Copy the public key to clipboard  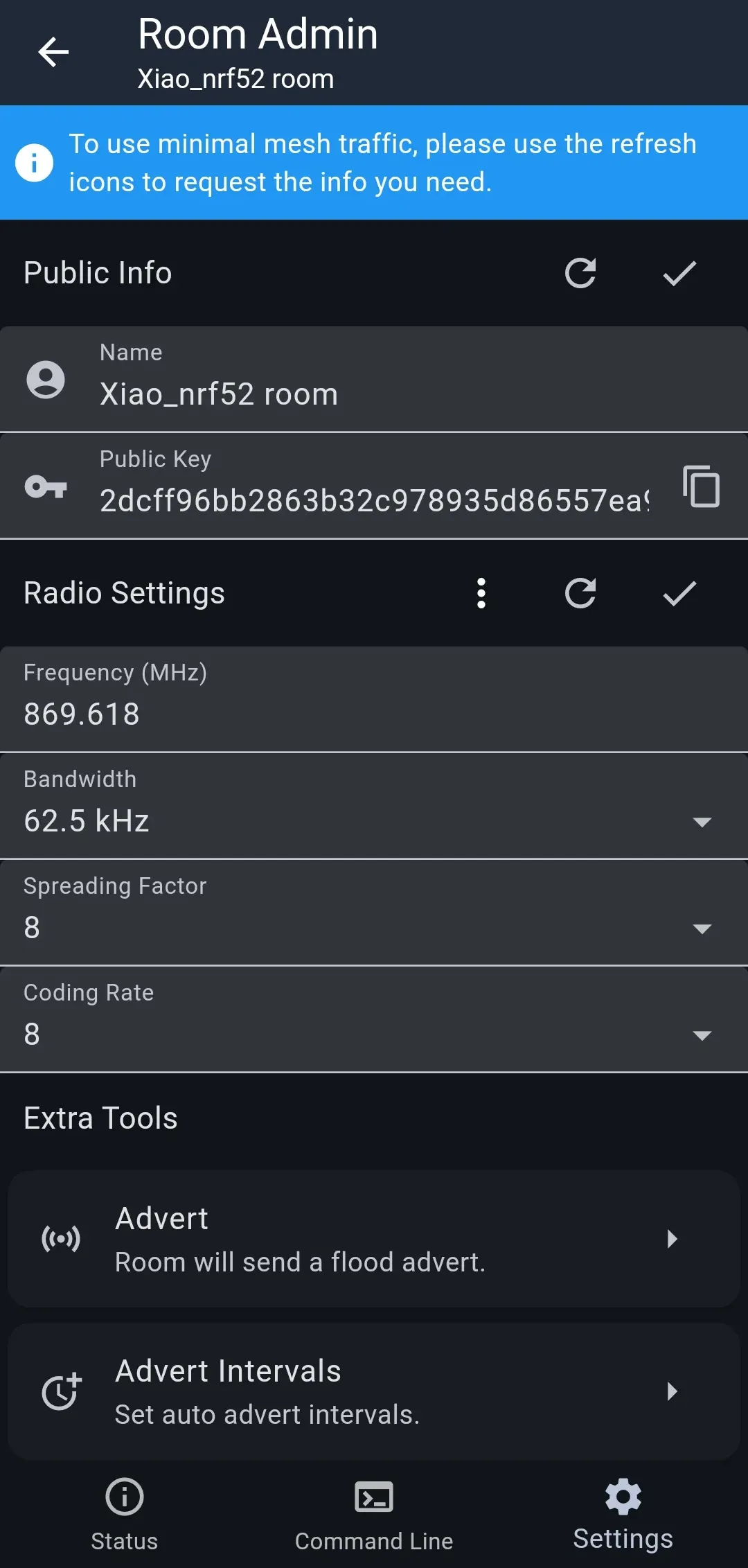coord(701,486)
